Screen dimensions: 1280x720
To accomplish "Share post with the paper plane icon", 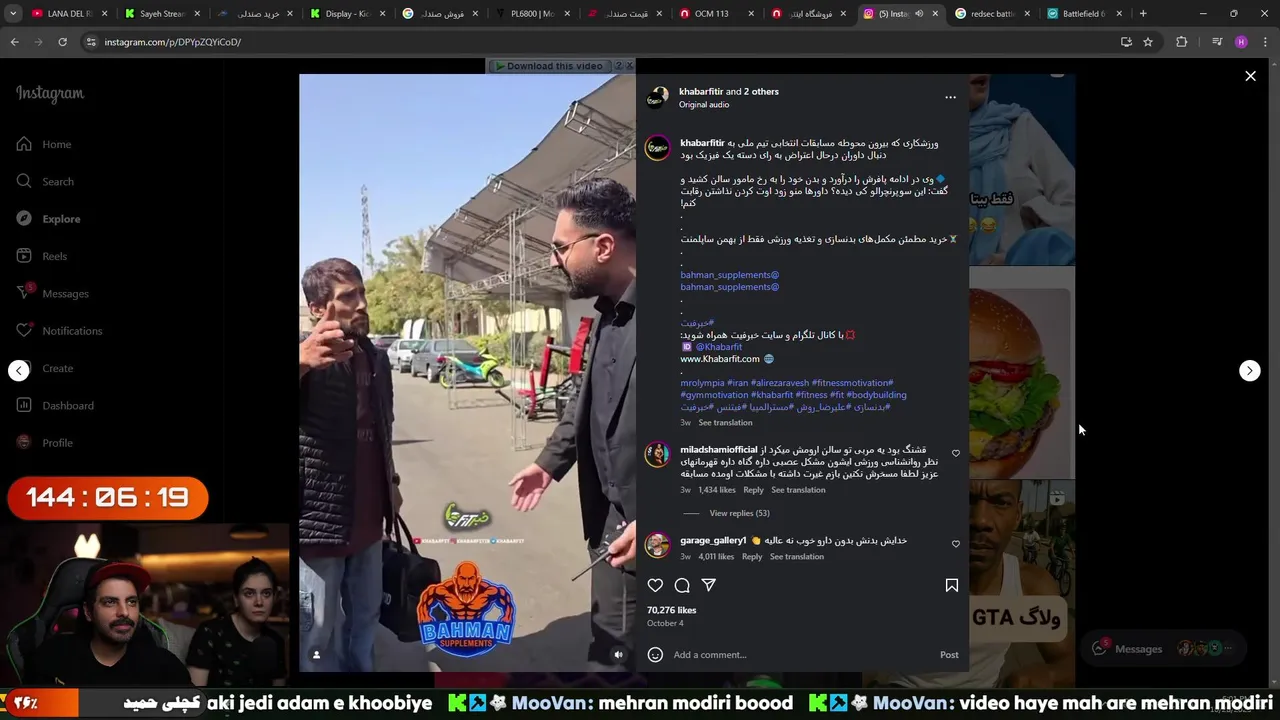I will tap(709, 585).
